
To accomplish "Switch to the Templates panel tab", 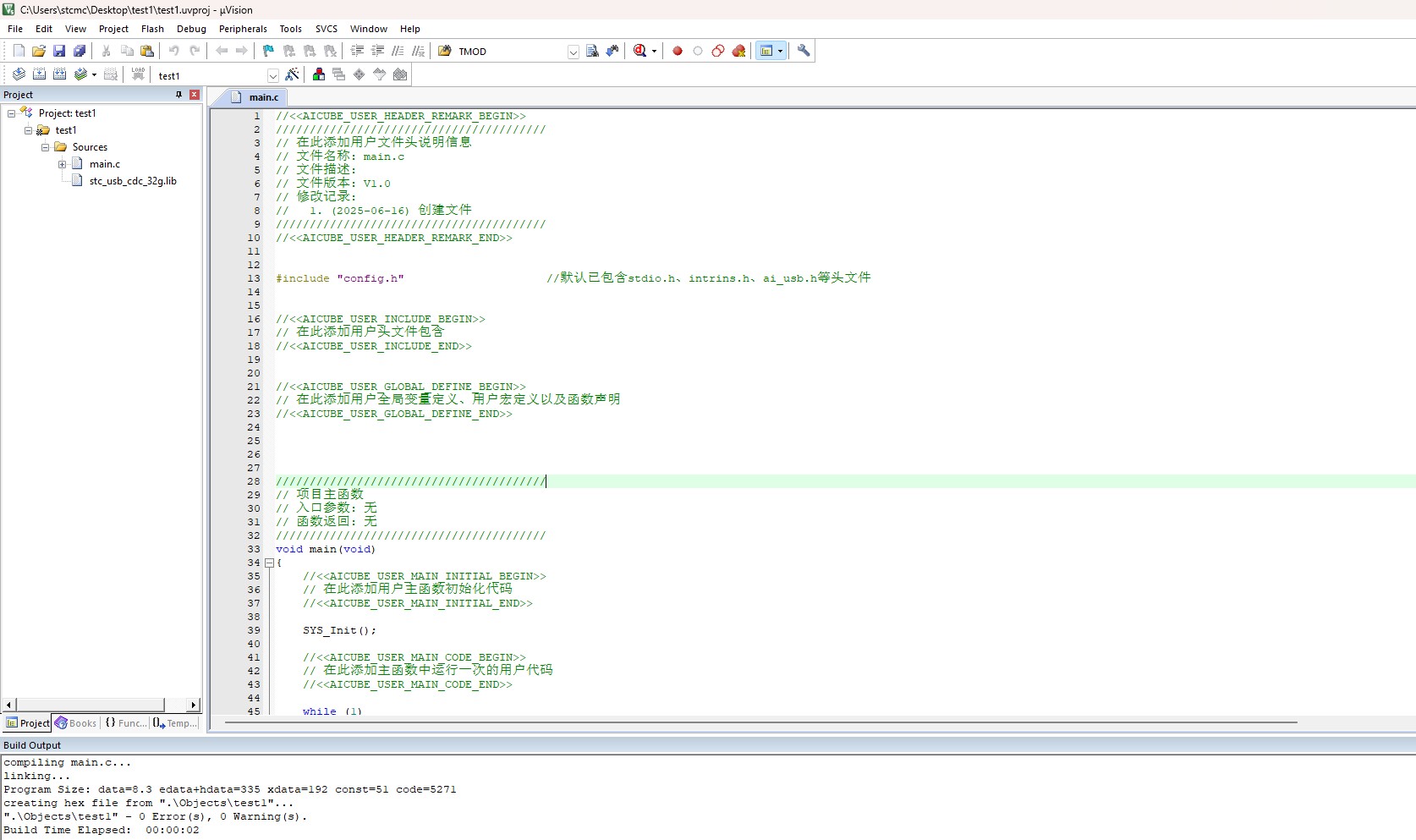I will tap(175, 723).
